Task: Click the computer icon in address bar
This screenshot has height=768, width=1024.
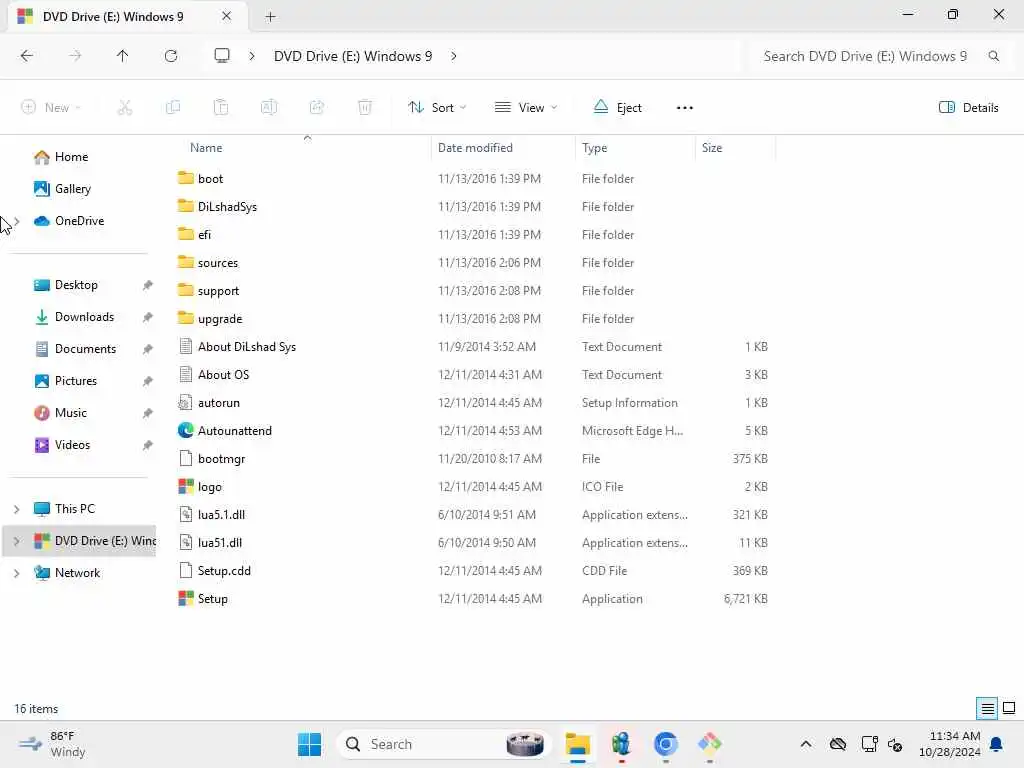Action: (222, 56)
